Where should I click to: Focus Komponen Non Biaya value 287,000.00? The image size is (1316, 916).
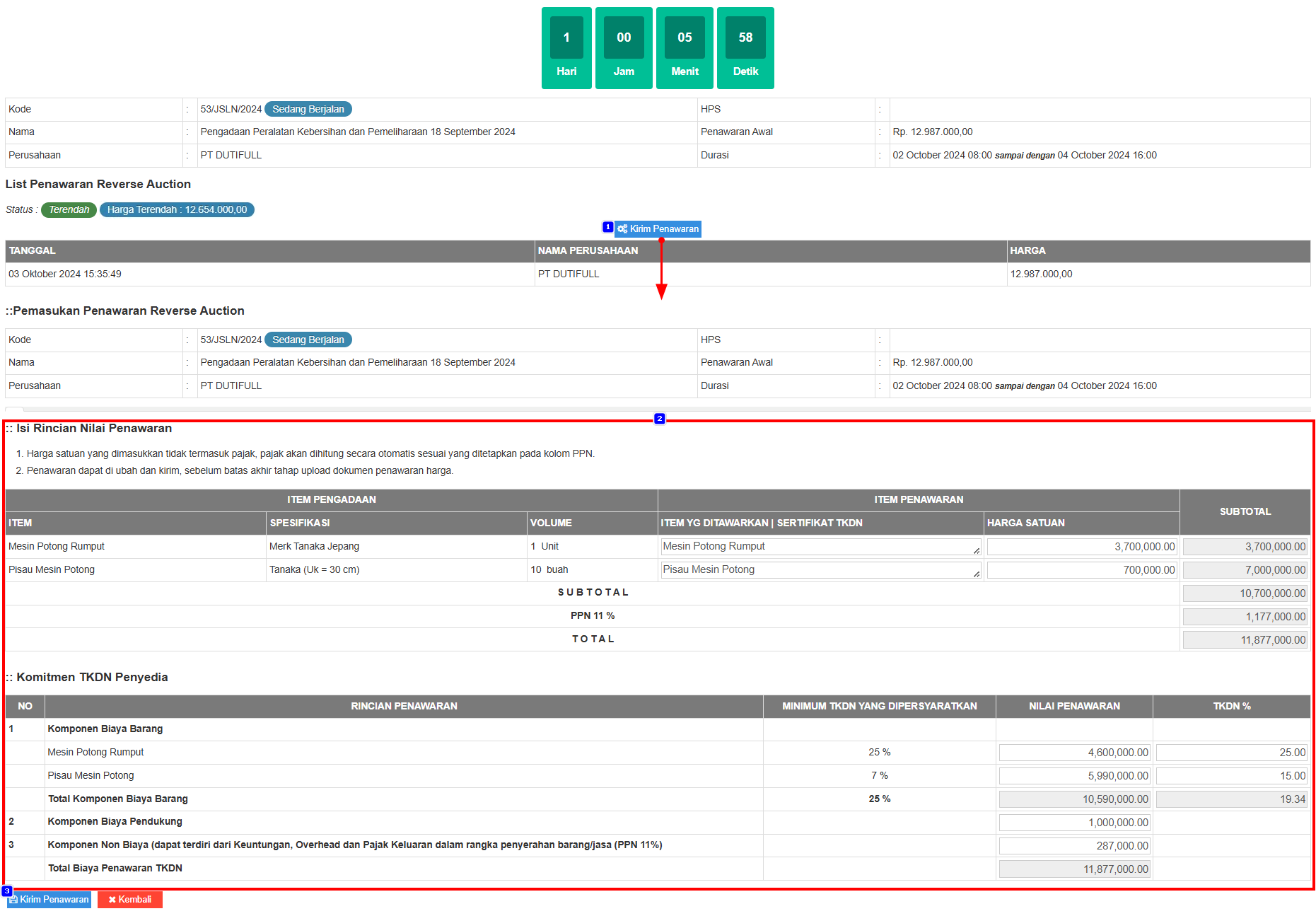1074,846
